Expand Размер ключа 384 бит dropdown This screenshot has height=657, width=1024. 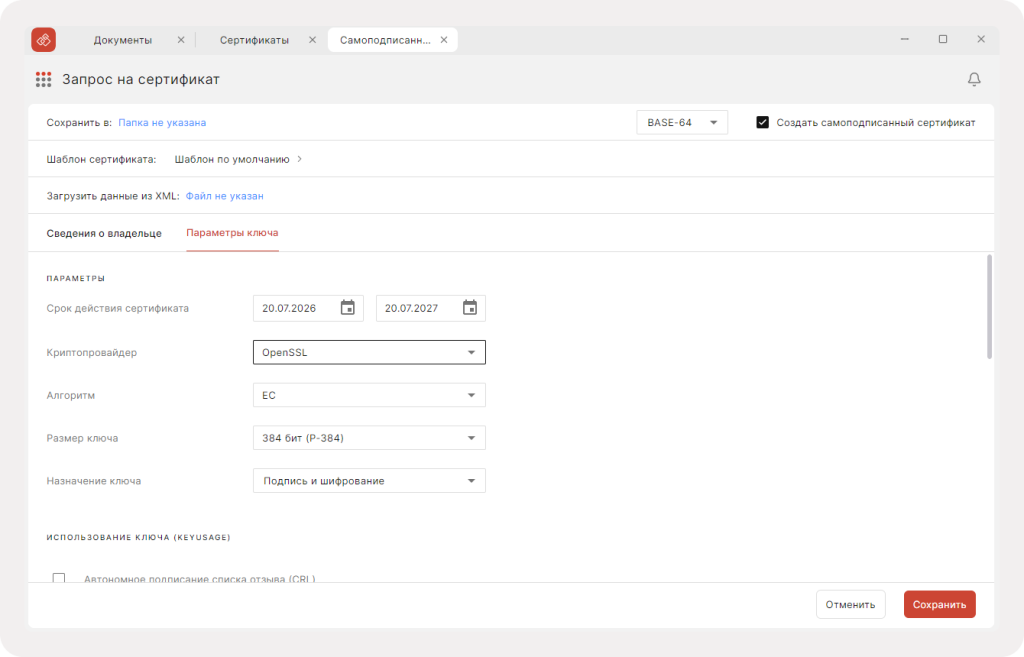(369, 438)
